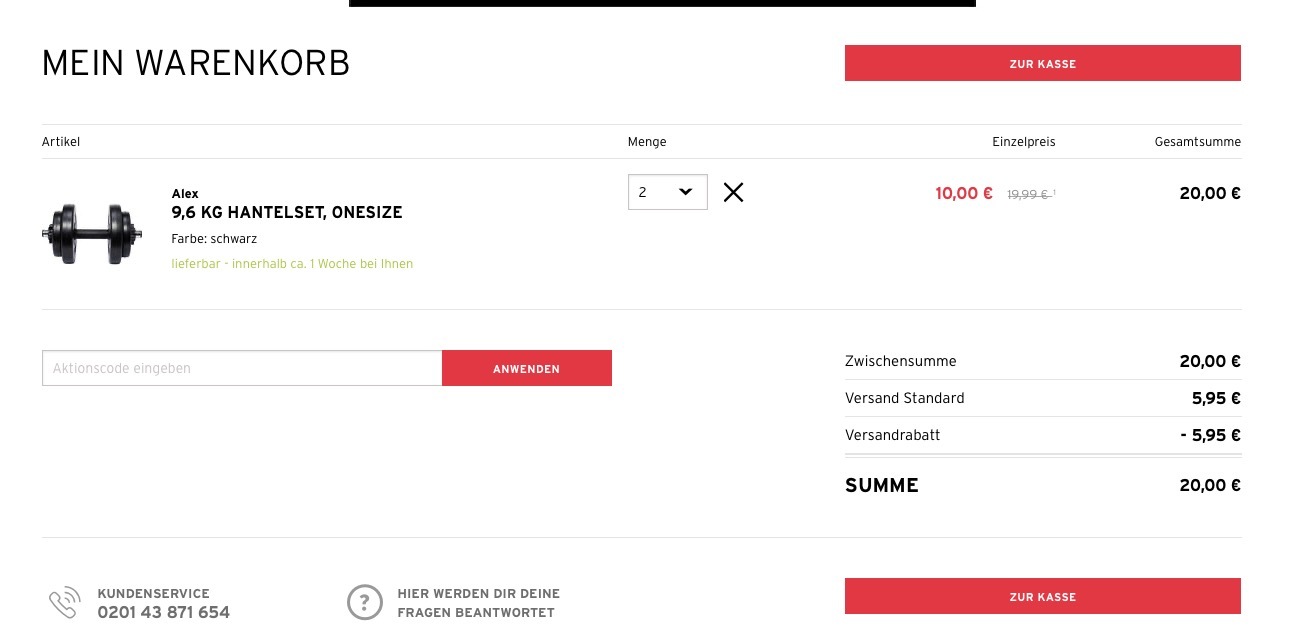This screenshot has height=639, width=1295.
Task: Open the 'Hier werden dir deine Fragen beantwortet' link
Action: [x=478, y=603]
